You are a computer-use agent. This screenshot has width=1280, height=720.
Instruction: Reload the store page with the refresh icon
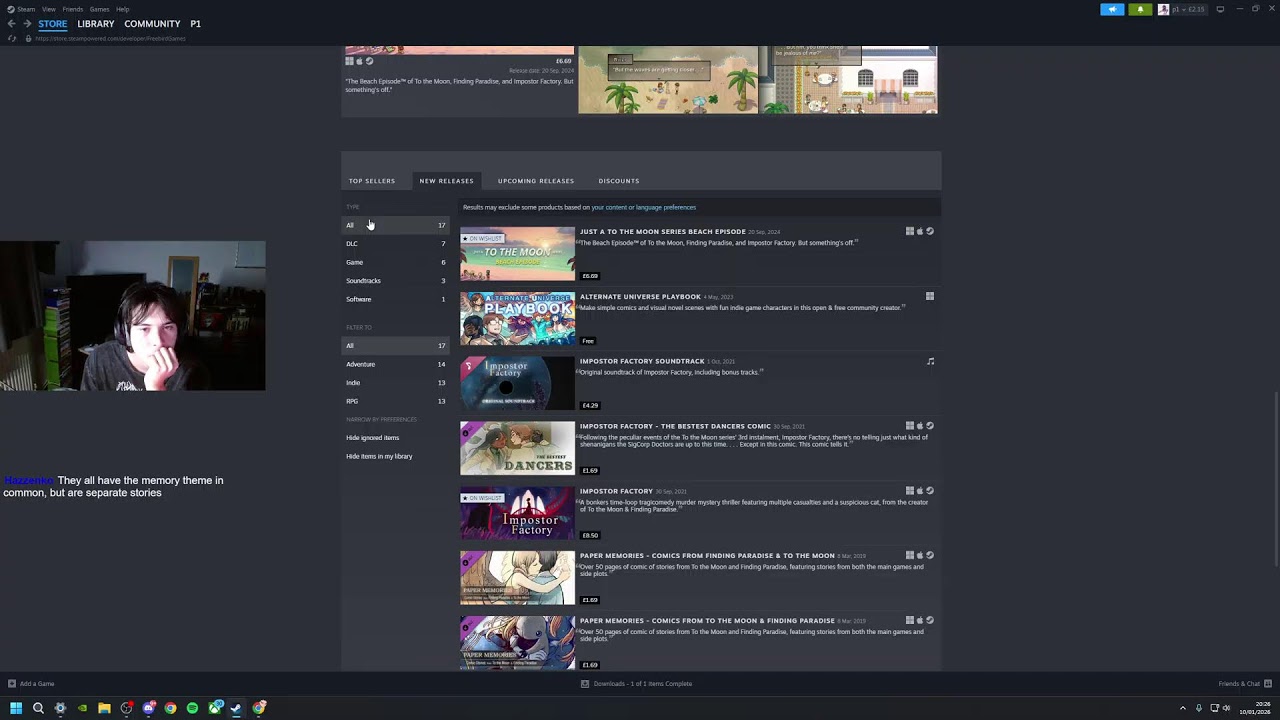click(12, 39)
